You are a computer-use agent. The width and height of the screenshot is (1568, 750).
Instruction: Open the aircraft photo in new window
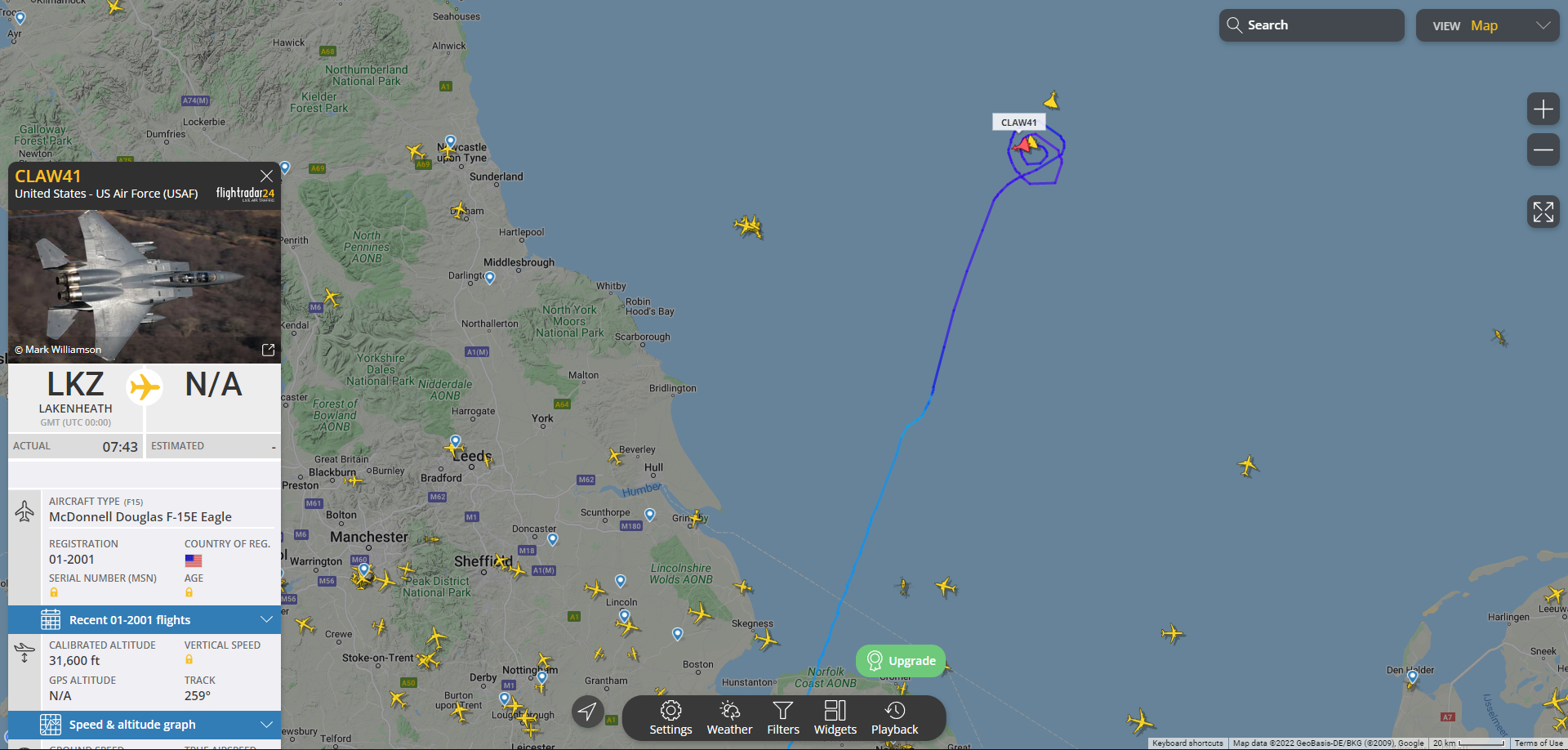tap(268, 350)
